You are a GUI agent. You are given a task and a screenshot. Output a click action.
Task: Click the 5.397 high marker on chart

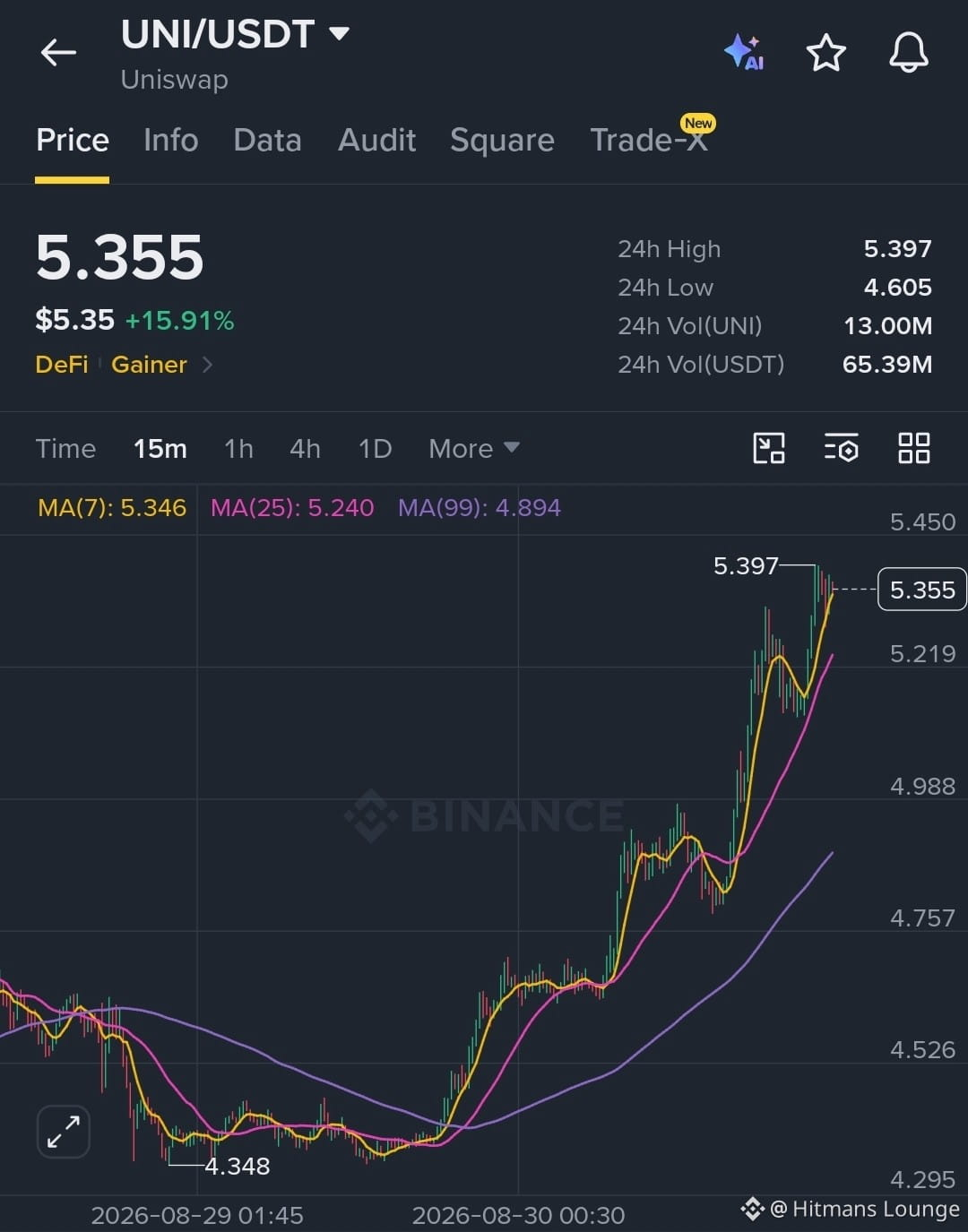point(746,566)
